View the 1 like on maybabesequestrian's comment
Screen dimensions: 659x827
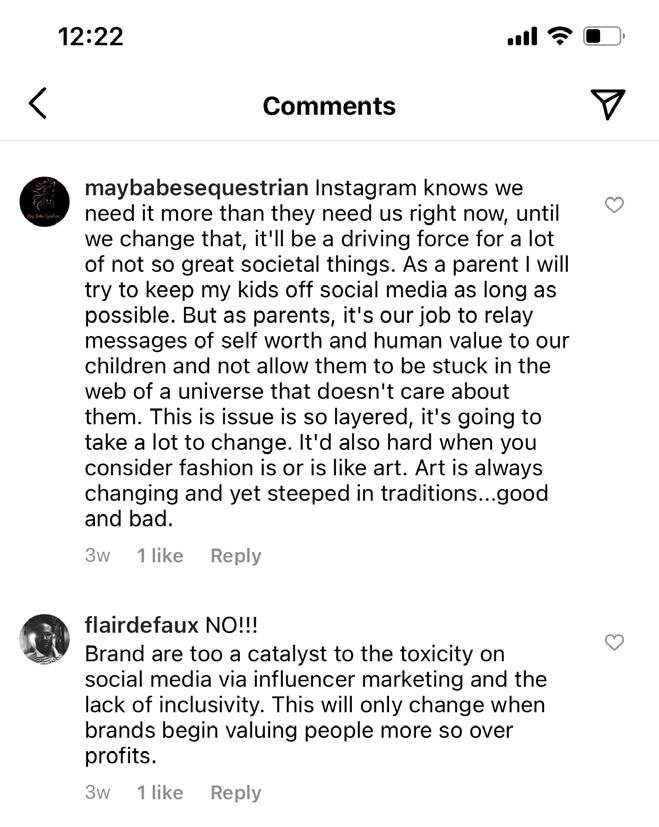coord(160,556)
